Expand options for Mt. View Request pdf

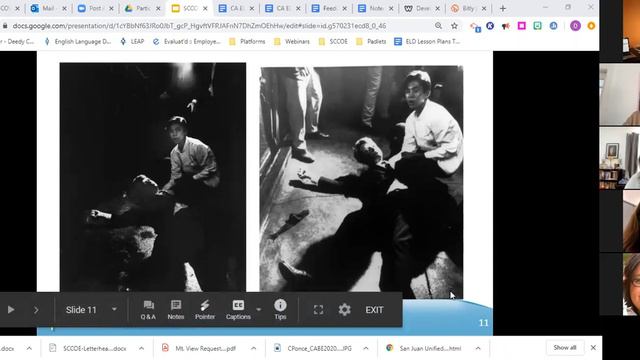tap(253, 348)
